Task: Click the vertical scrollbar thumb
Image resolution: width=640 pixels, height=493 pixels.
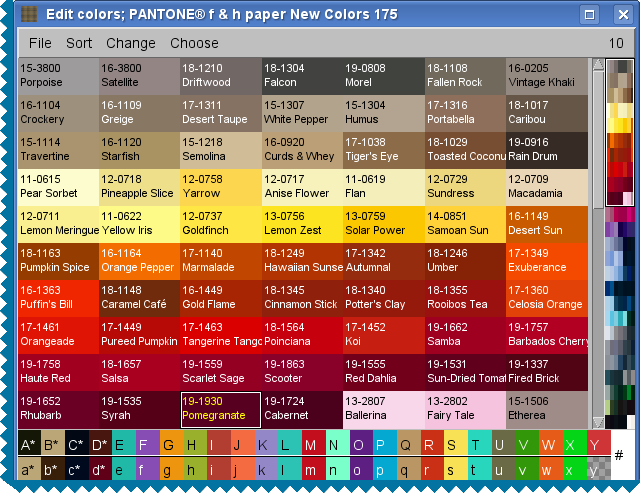Action: 598,140
